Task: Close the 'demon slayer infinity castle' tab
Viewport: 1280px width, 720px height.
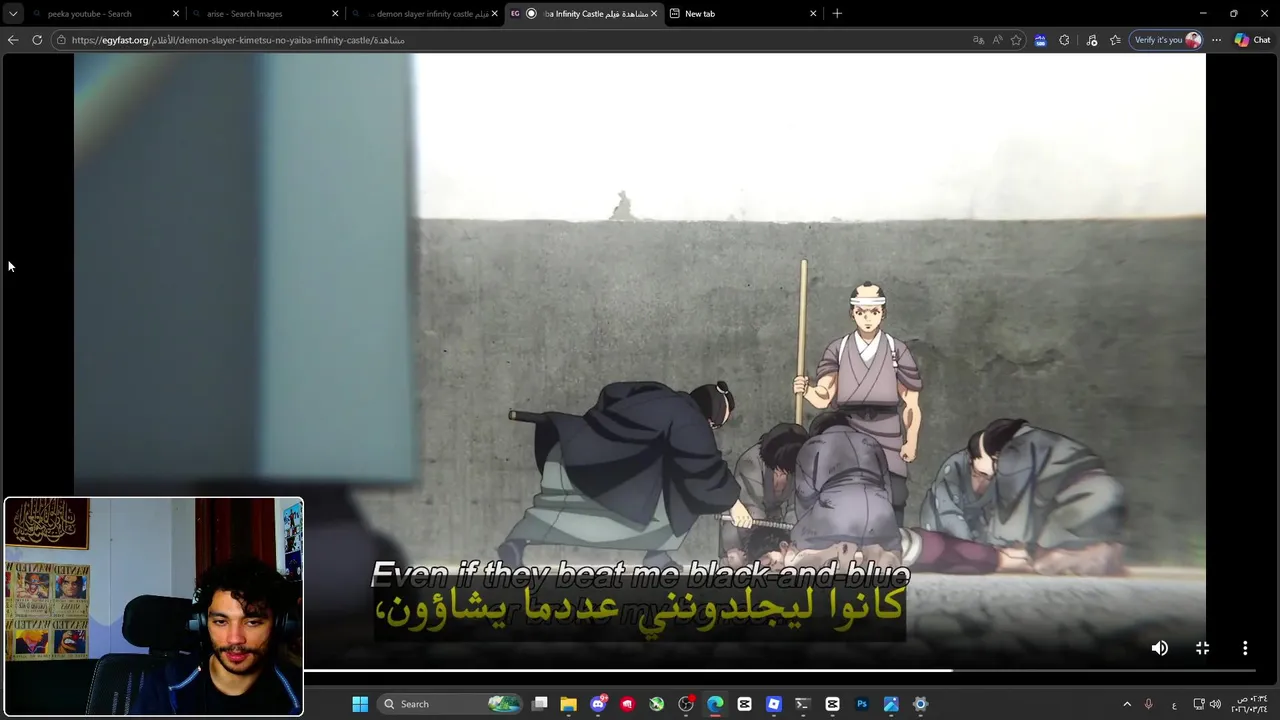Action: coord(494,14)
